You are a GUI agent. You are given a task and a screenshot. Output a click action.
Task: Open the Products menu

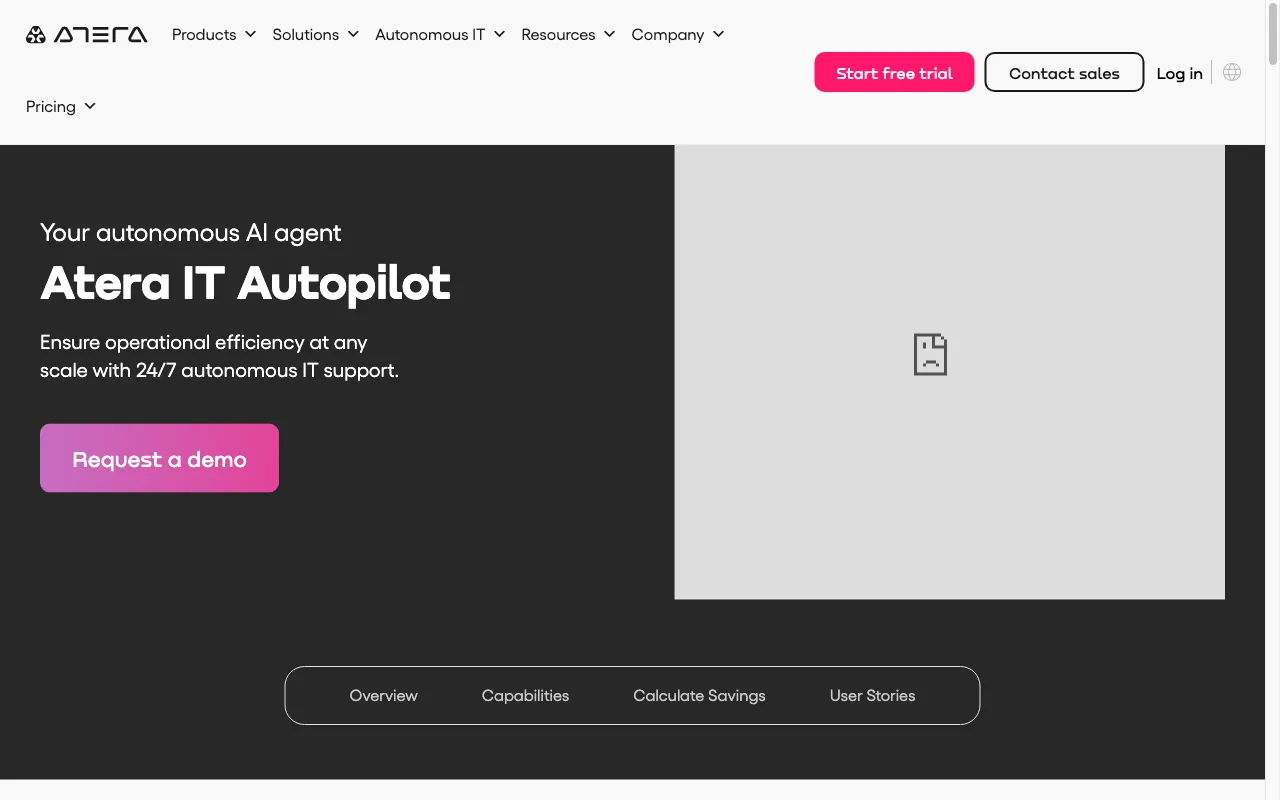[x=214, y=34]
